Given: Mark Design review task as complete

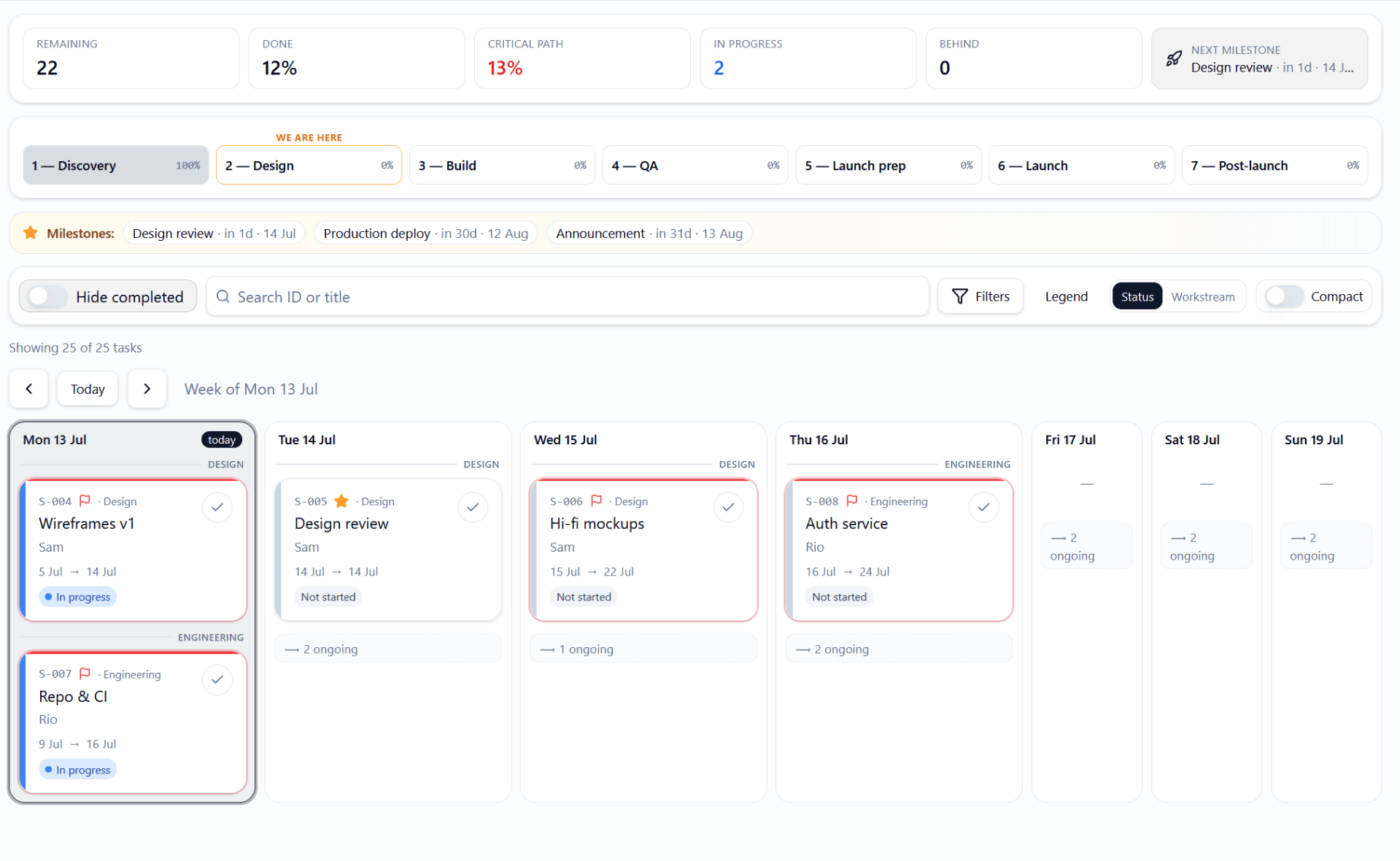Looking at the screenshot, I should [473, 507].
